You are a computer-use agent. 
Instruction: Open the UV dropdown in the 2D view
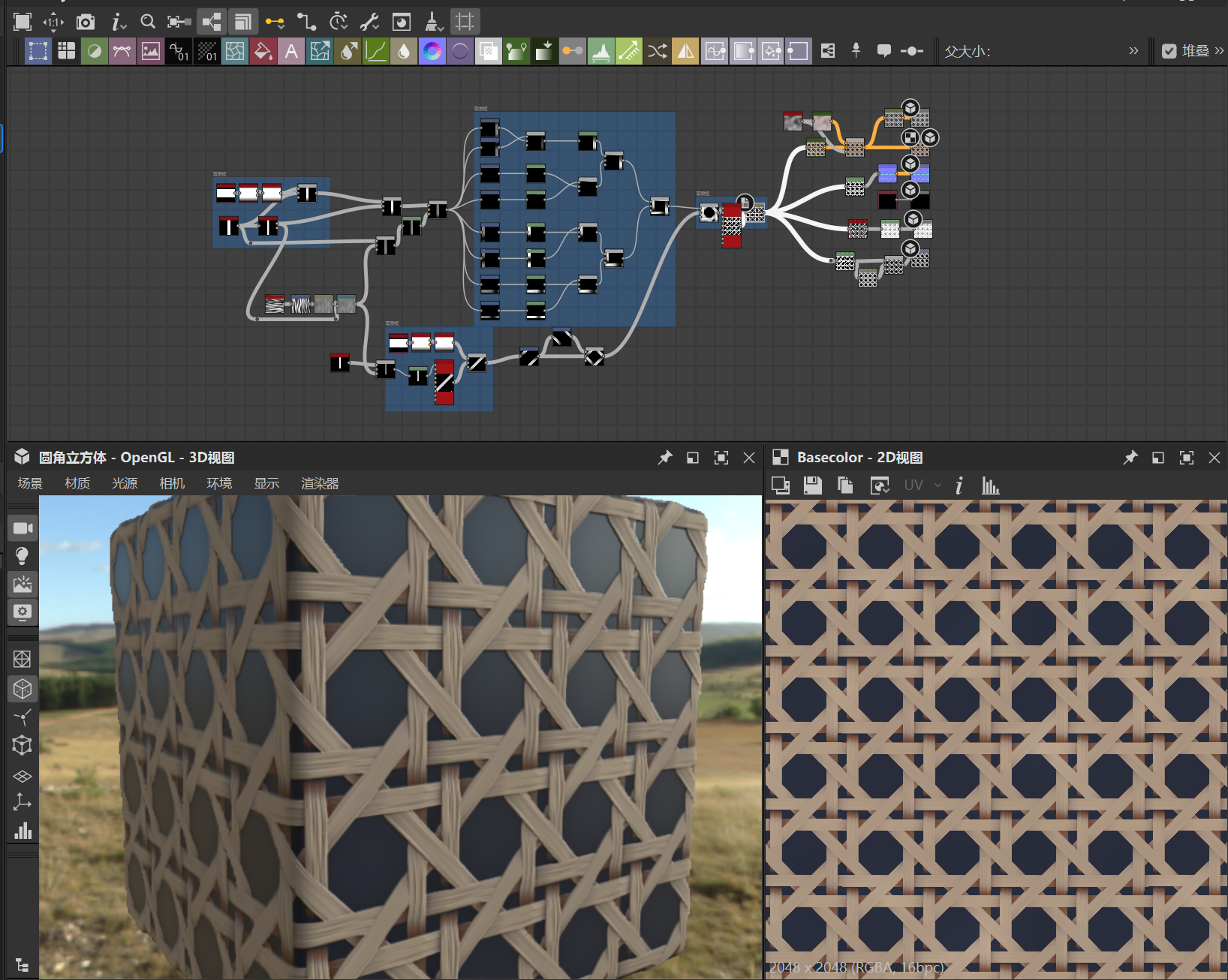click(x=922, y=485)
